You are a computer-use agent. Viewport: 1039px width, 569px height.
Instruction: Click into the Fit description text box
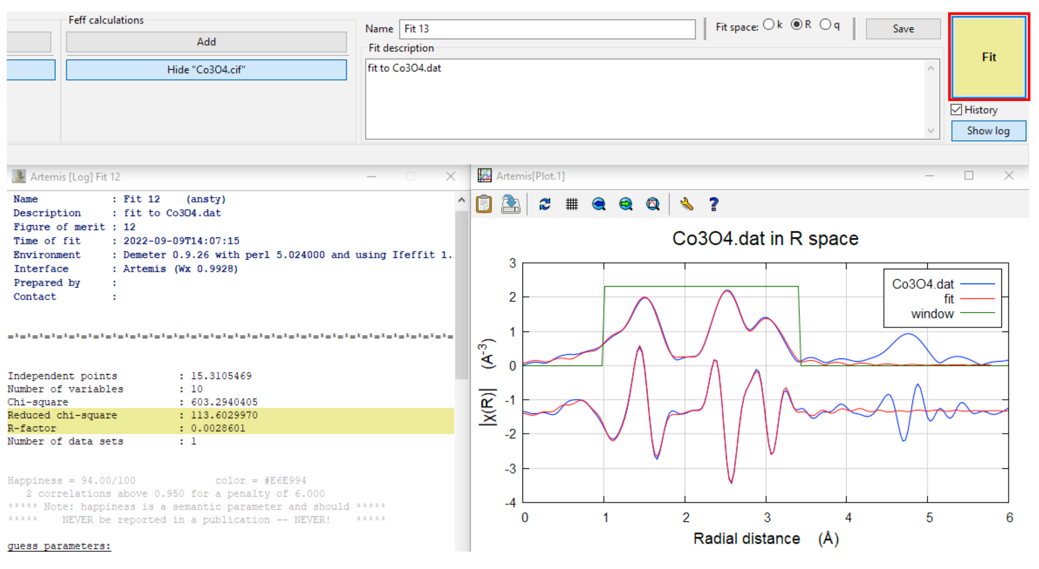643,99
